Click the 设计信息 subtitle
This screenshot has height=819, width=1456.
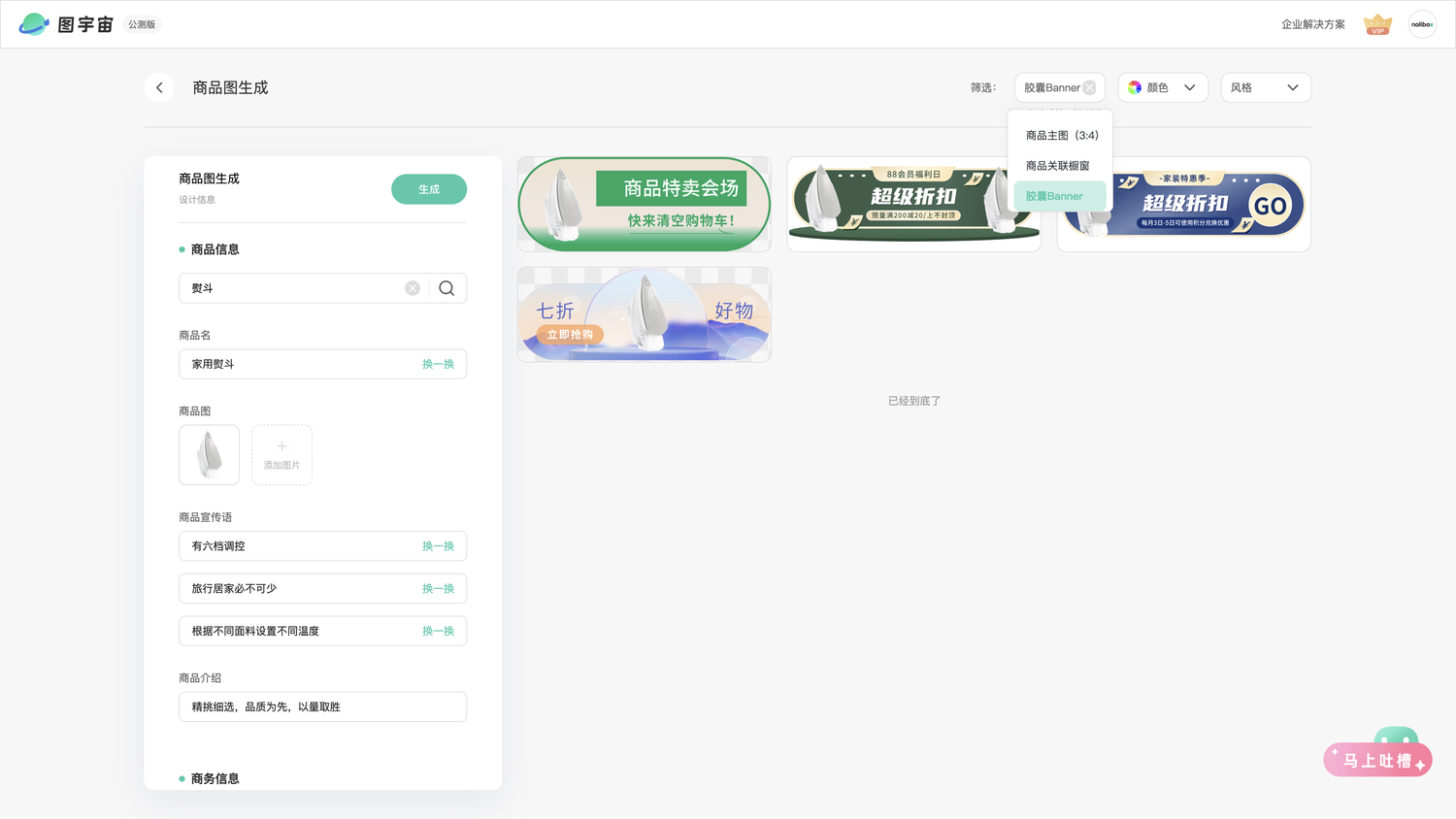[x=197, y=200]
